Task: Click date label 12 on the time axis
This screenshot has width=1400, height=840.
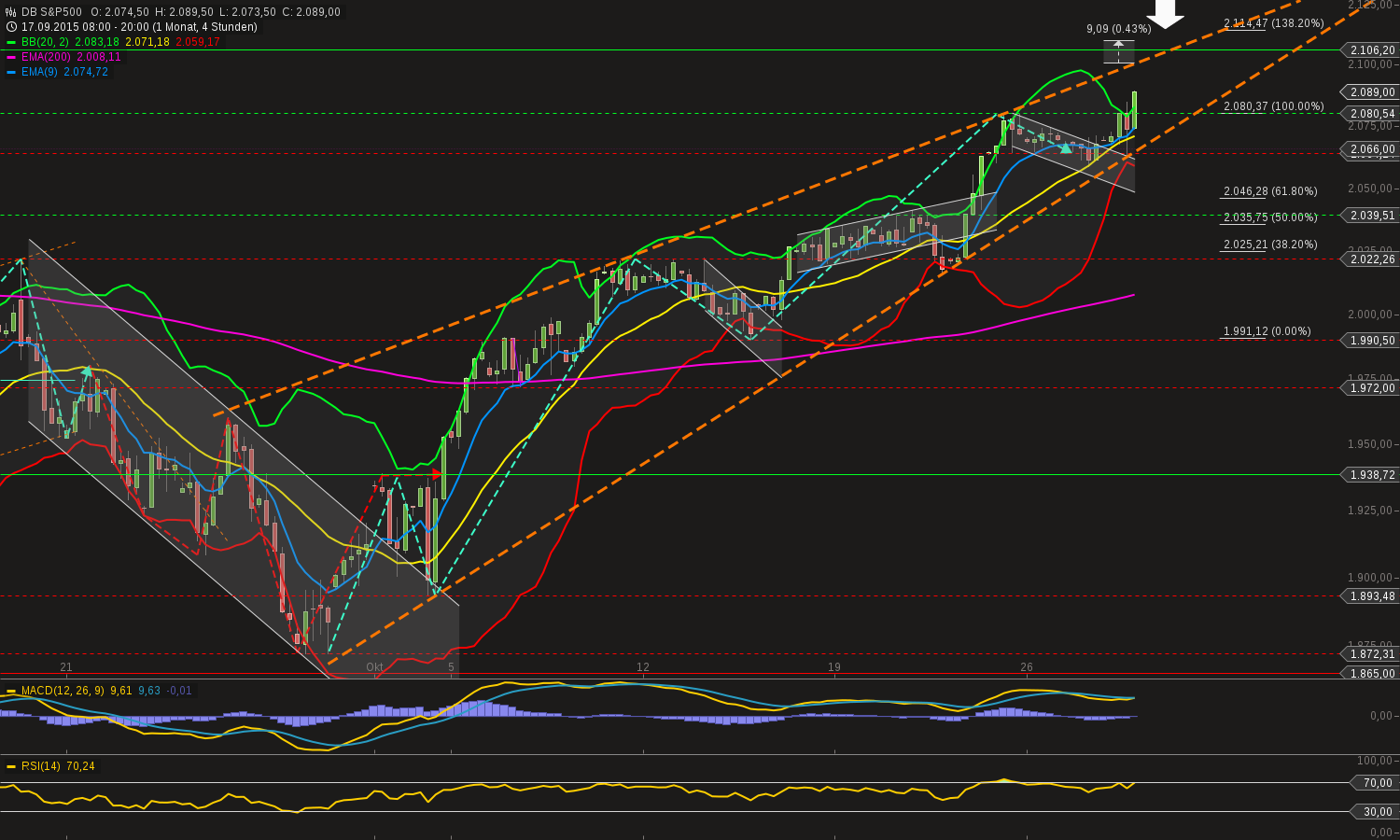Action: (x=643, y=667)
